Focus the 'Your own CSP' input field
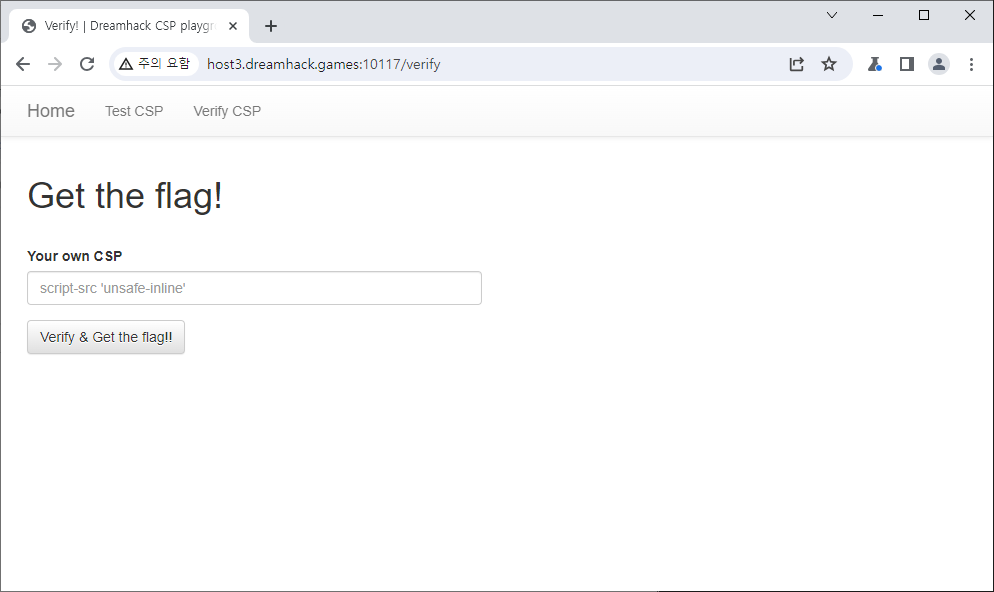 pos(254,288)
